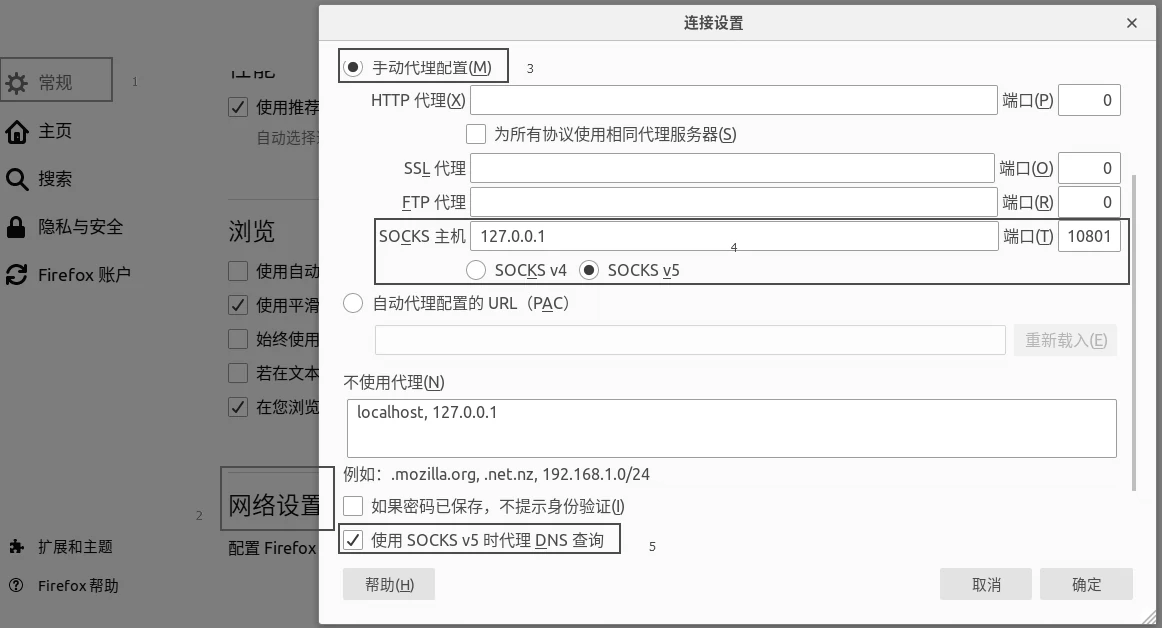Open help via the 帮助(H) button
The height and width of the screenshot is (628, 1162).
tap(389, 584)
